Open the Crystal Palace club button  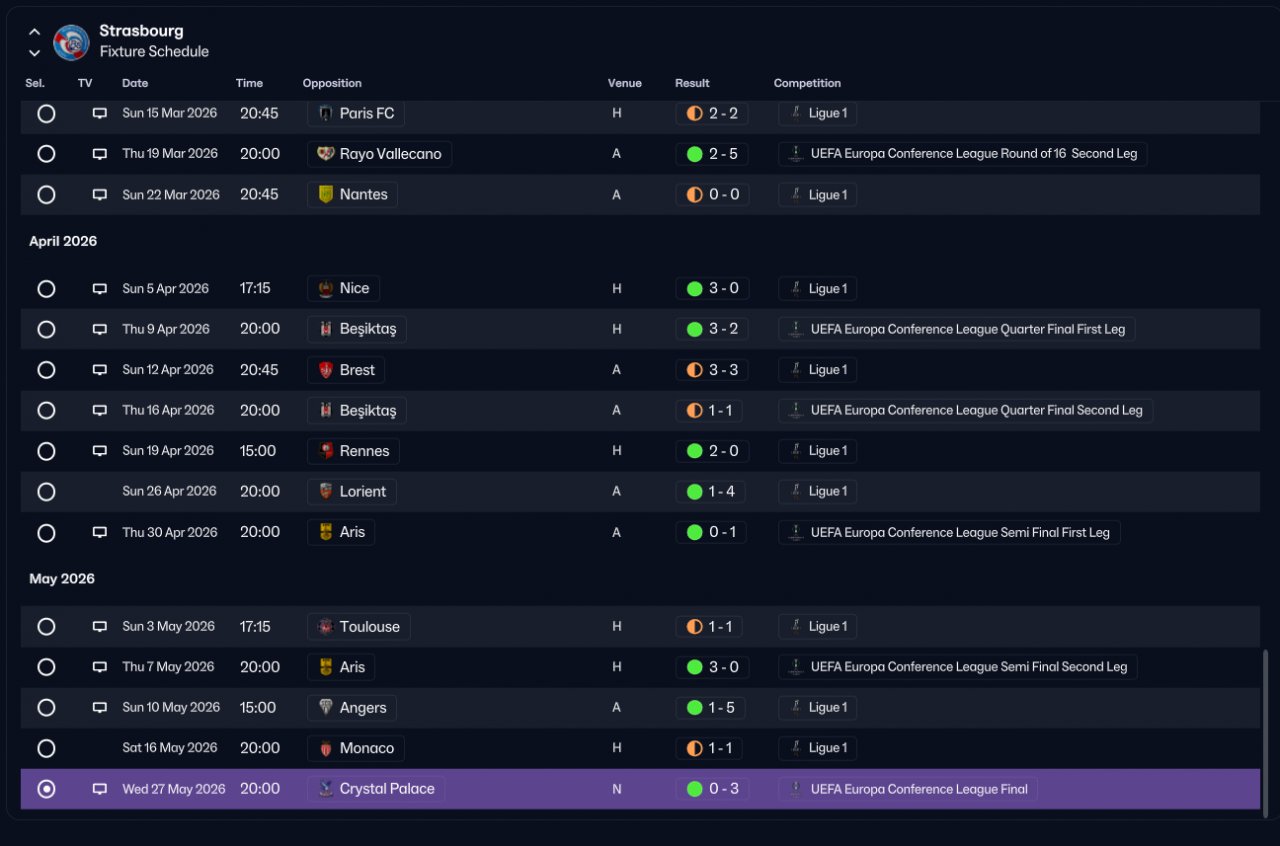point(376,789)
